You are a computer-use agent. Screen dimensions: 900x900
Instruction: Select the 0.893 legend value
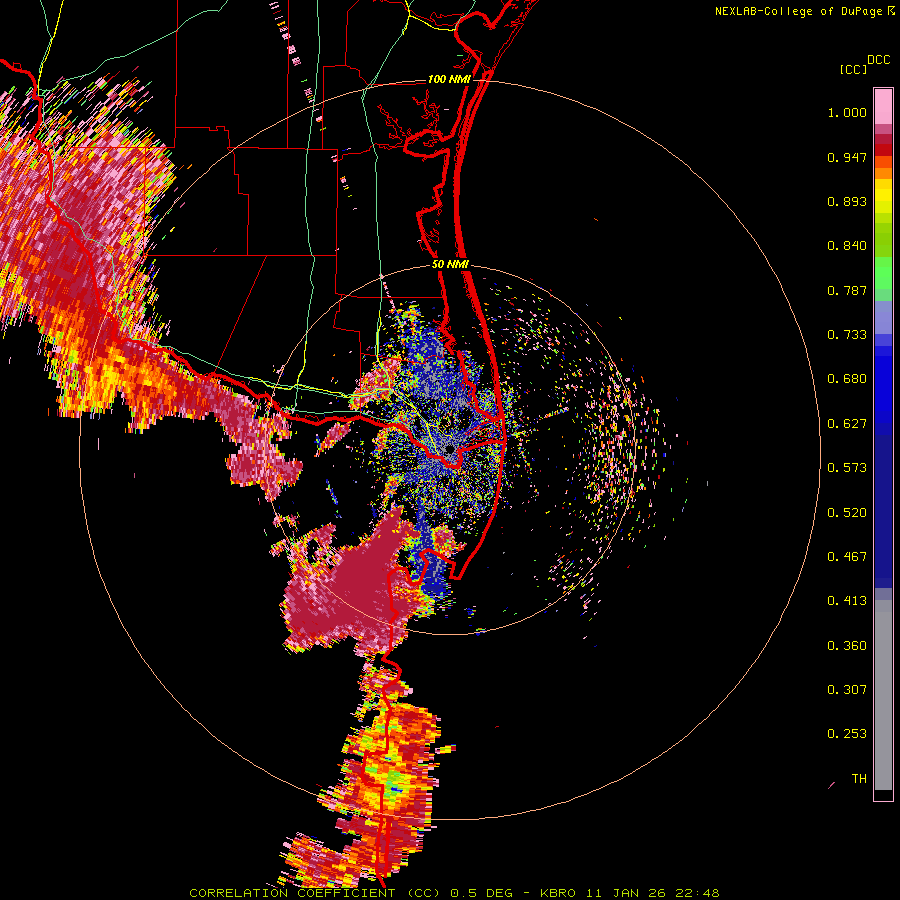(x=847, y=201)
